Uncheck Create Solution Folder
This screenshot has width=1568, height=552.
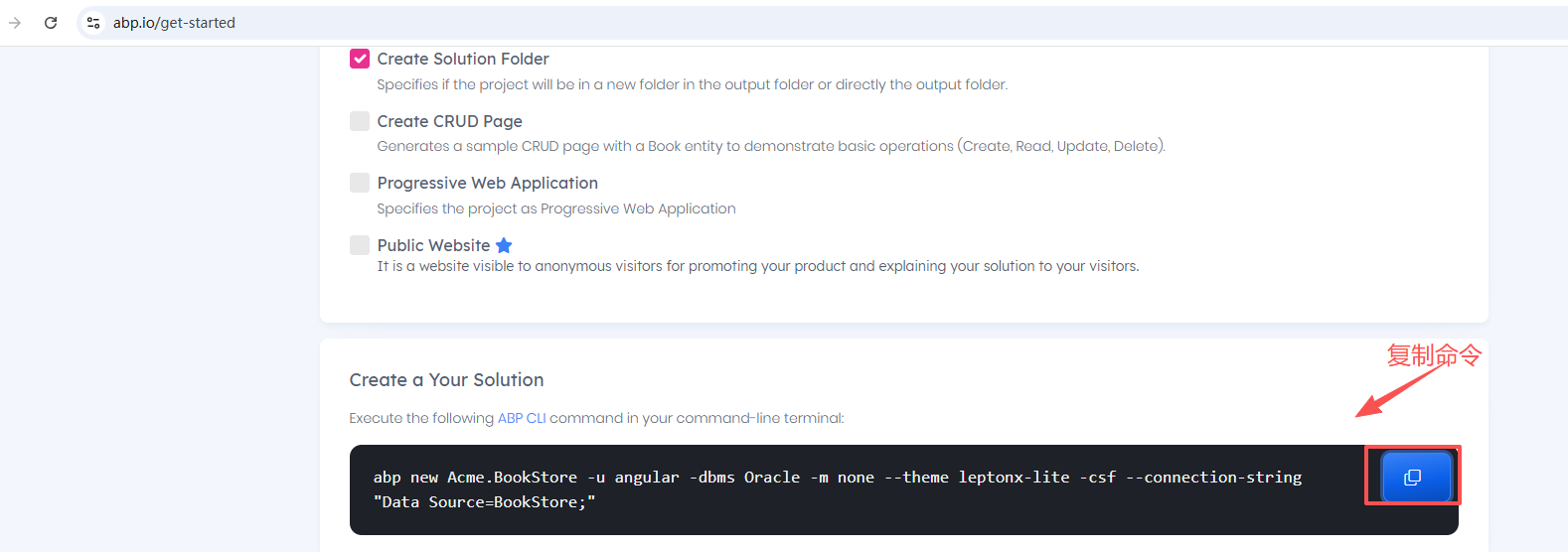point(360,59)
